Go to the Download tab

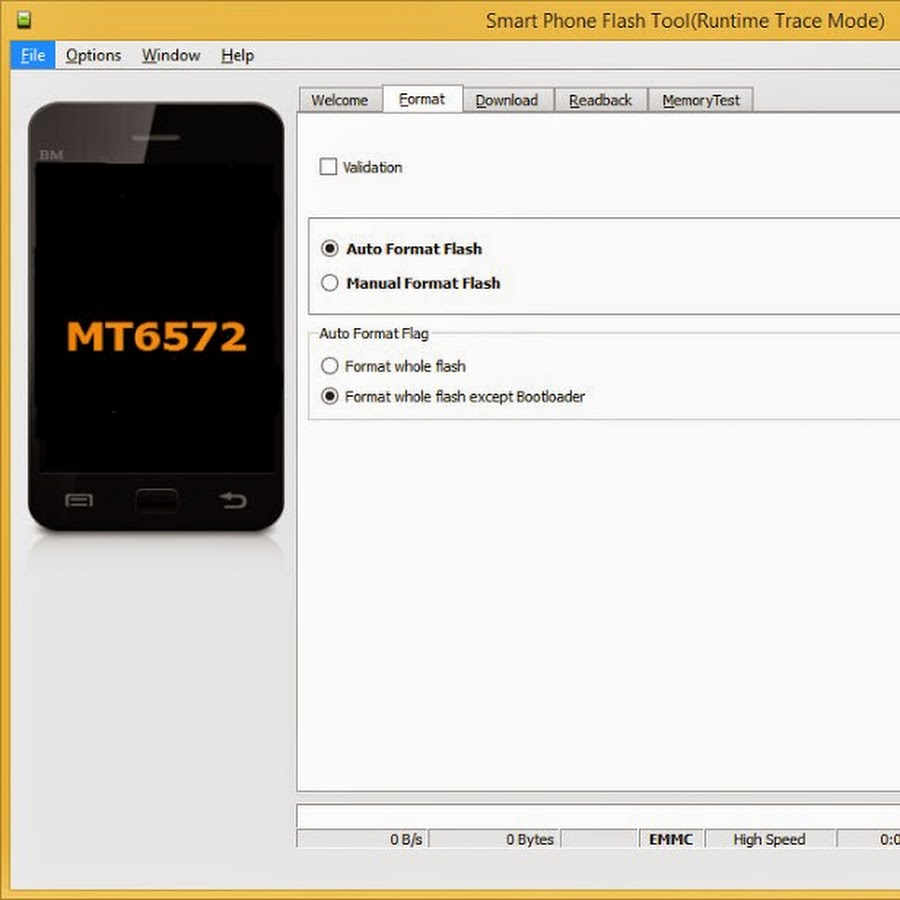click(506, 100)
